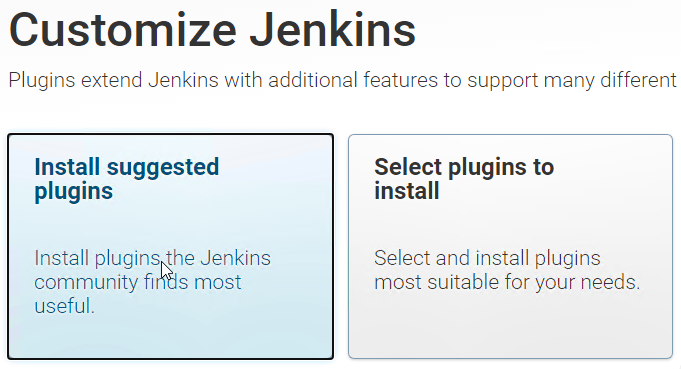Click the 'community finds most' text line
The width and height of the screenshot is (681, 369).
138,282
